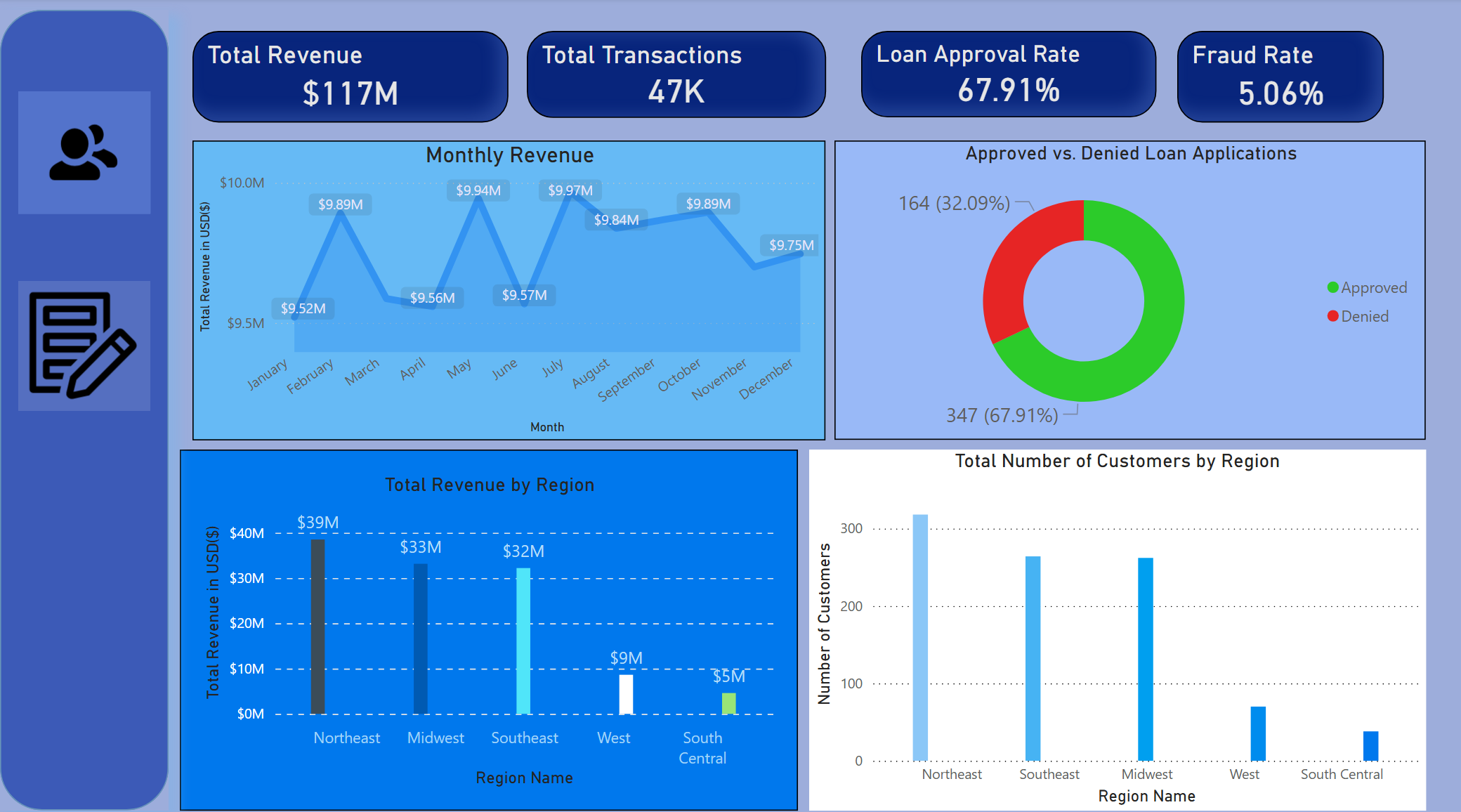The width and height of the screenshot is (1461, 812).
Task: Click the Northeast revenue bar
Action: coord(318,627)
